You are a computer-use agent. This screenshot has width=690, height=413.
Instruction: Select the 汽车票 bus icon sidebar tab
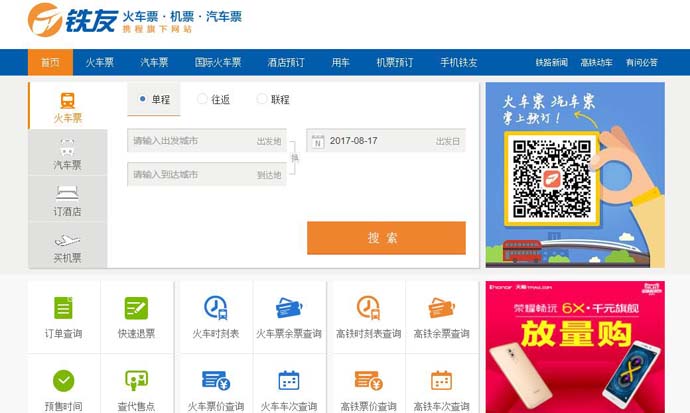coord(68,153)
